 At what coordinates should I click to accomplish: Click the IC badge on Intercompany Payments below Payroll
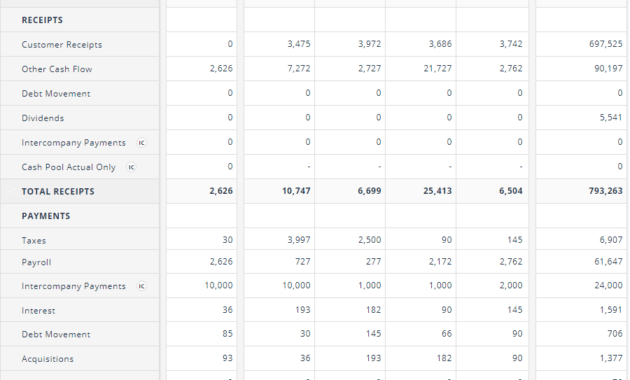(x=141, y=286)
